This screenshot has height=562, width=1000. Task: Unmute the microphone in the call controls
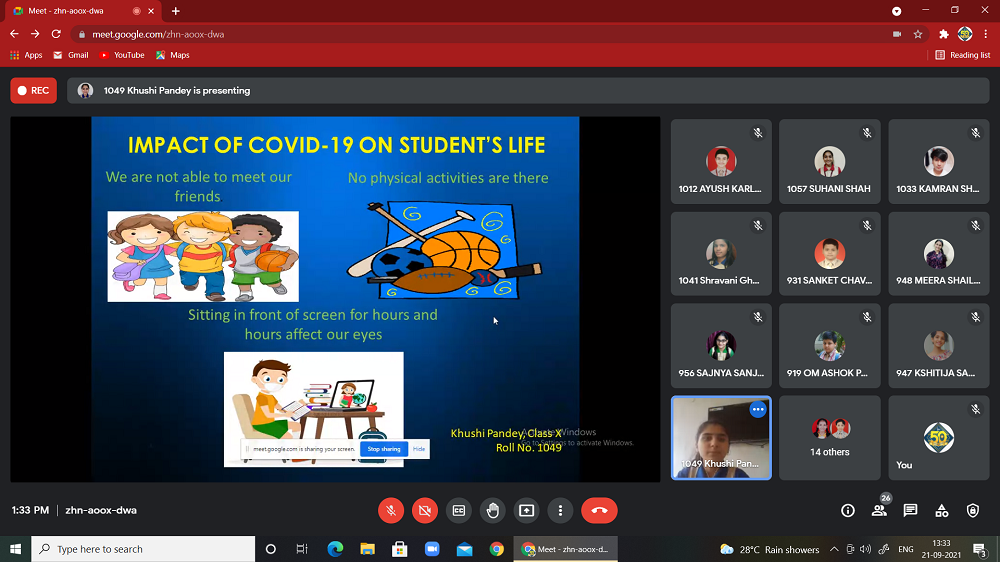coord(391,510)
